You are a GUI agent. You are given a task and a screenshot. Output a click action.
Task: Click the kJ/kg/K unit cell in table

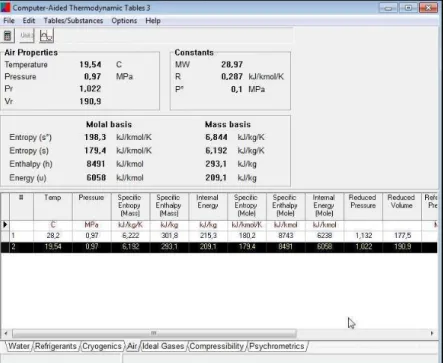pos(130,225)
